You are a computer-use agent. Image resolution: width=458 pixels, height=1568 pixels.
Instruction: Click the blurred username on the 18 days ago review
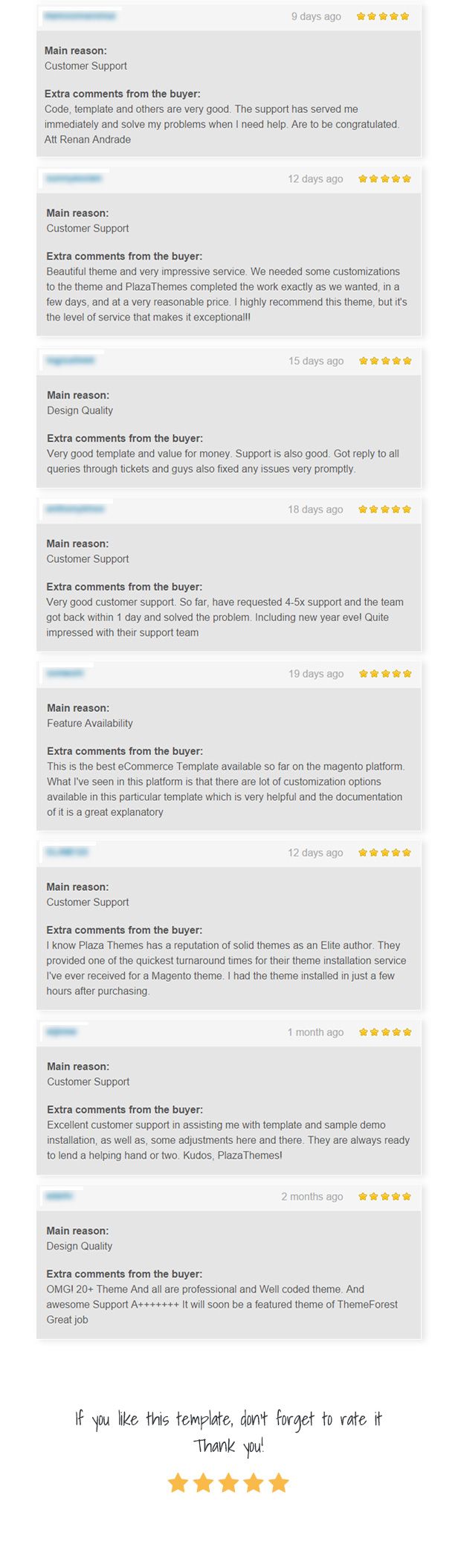75,509
